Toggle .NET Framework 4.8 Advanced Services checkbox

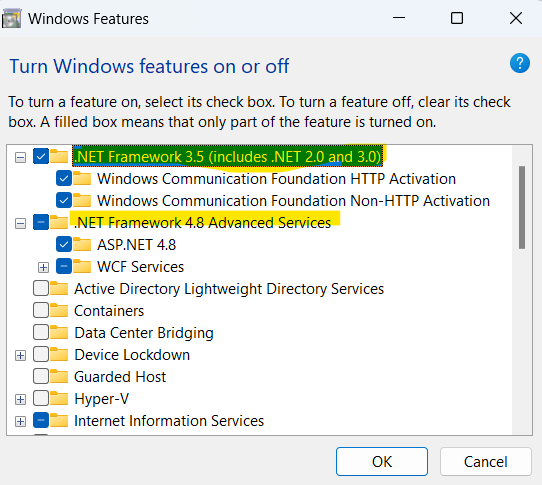pyautogui.click(x=41, y=223)
